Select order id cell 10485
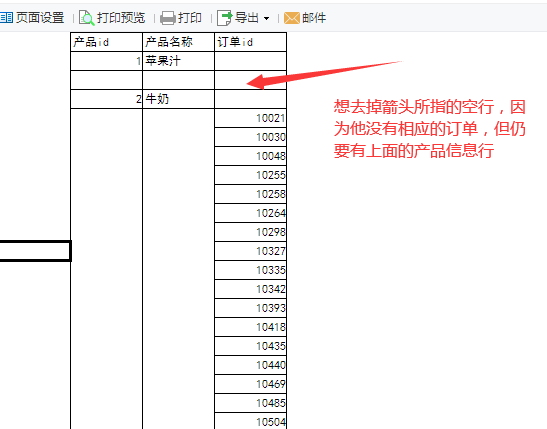The image size is (547, 429). (250, 403)
